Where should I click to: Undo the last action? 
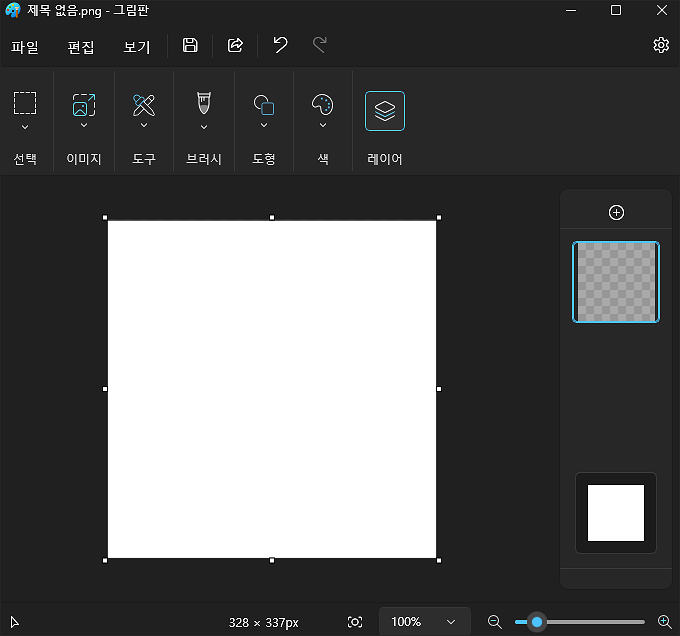280,45
